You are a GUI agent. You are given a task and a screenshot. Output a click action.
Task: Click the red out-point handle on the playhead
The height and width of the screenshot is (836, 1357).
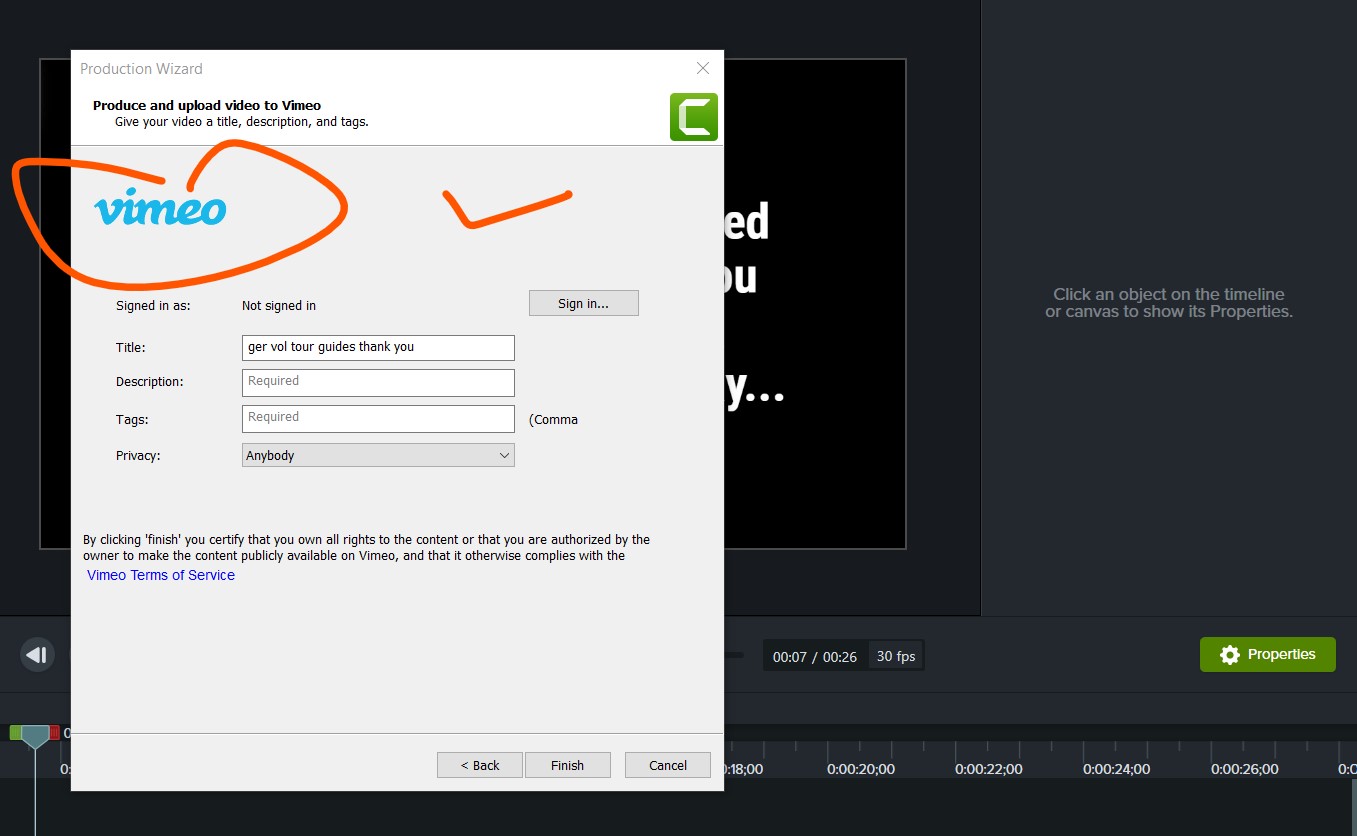click(x=55, y=733)
